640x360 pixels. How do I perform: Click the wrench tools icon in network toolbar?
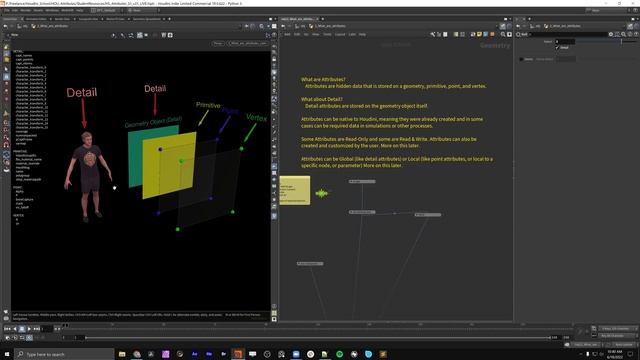433,35
